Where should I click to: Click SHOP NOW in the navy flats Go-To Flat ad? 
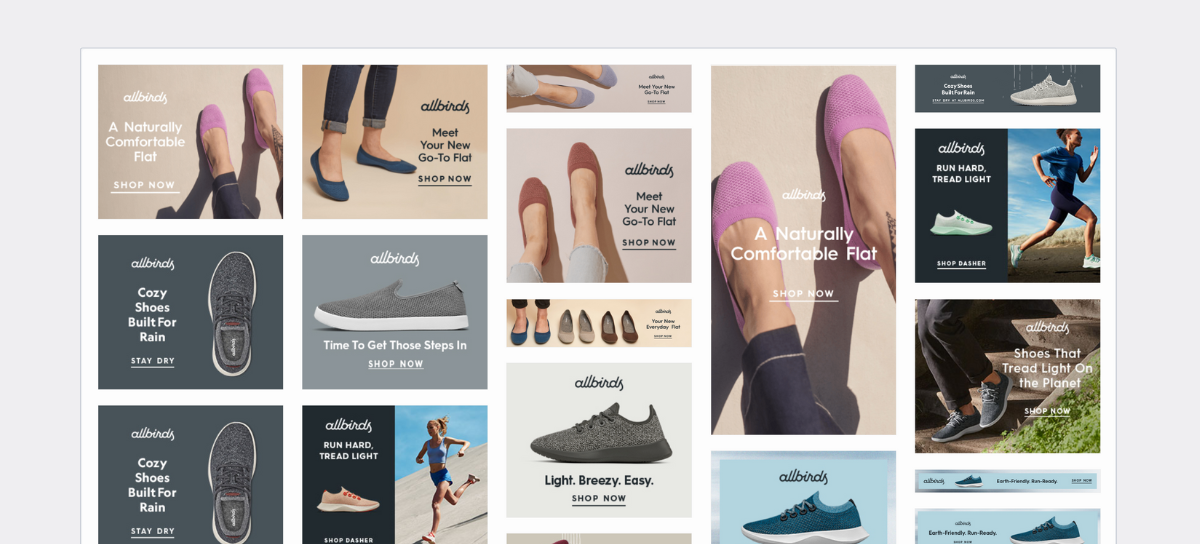[445, 179]
